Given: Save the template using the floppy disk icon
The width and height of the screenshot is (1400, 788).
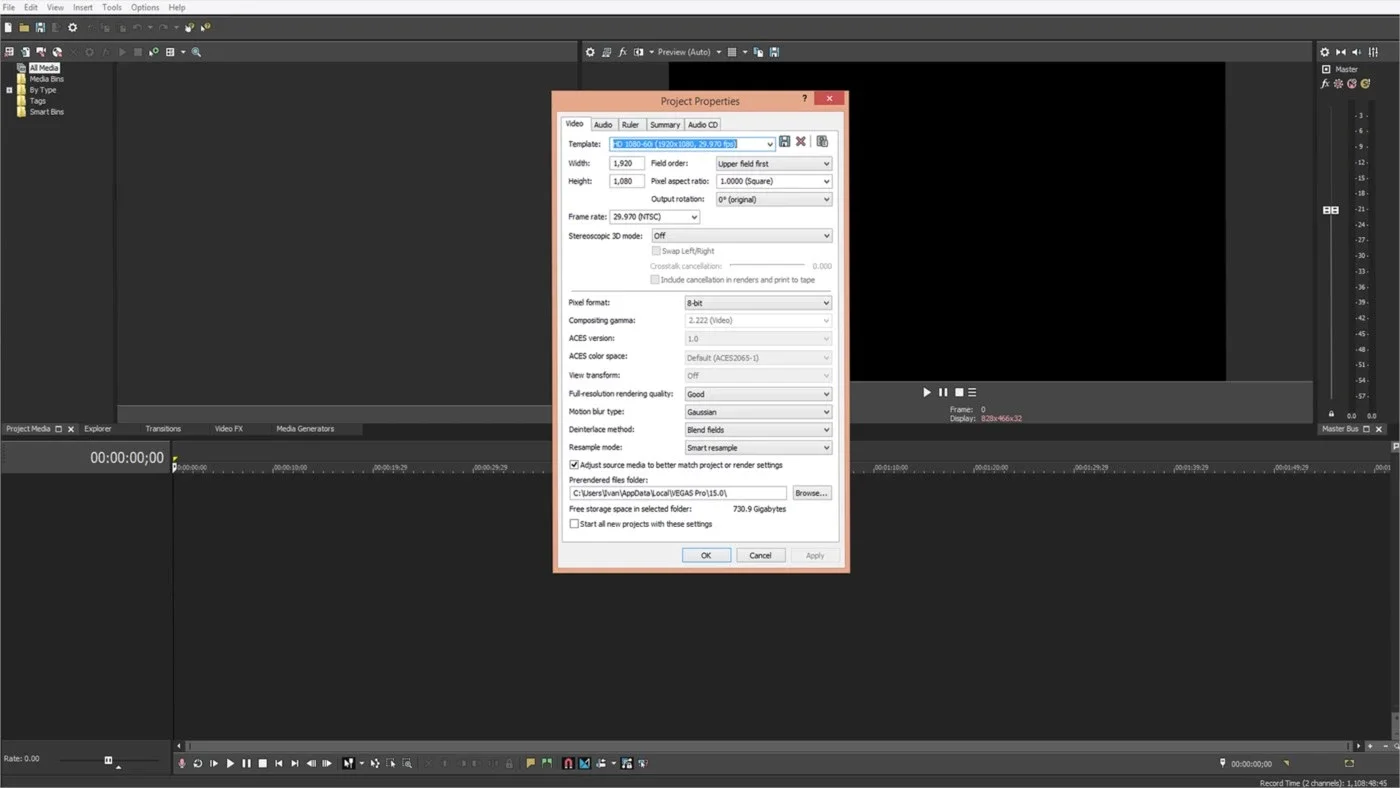Looking at the screenshot, I should (x=785, y=142).
